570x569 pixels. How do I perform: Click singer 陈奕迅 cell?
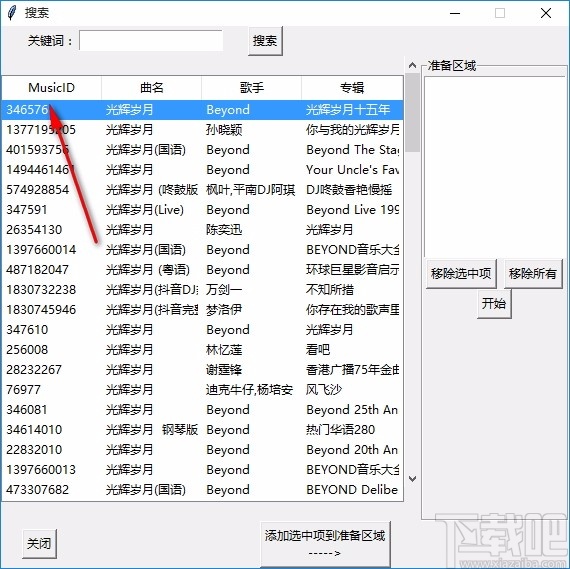coord(224,230)
